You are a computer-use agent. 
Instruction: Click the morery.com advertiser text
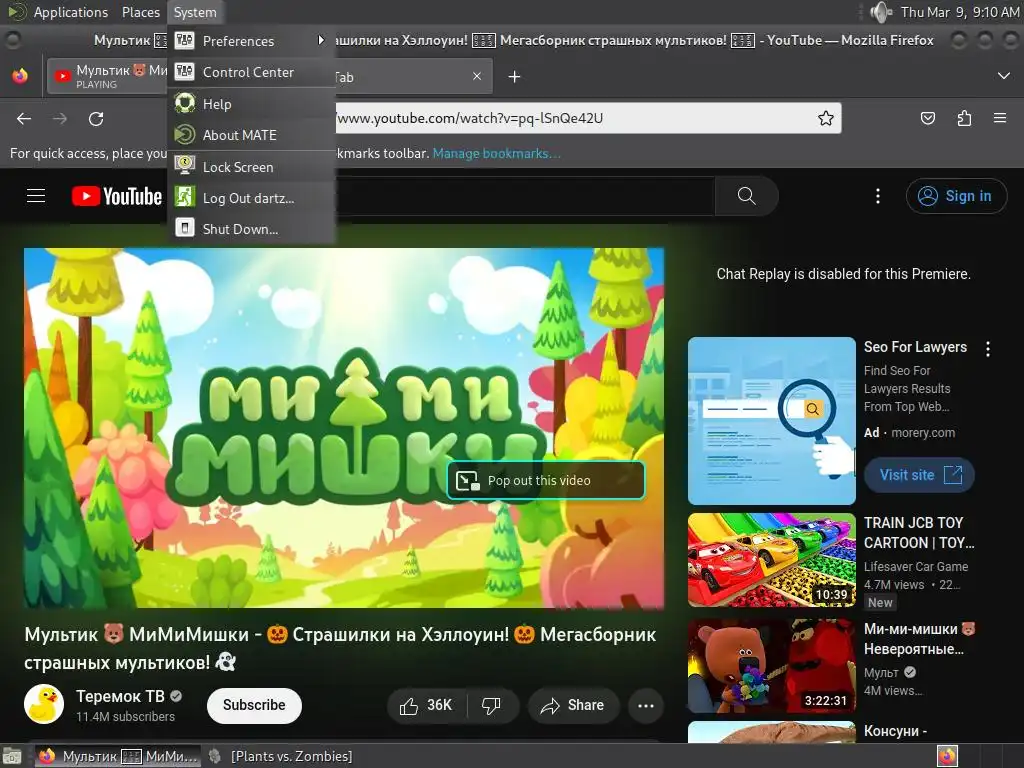(923, 432)
